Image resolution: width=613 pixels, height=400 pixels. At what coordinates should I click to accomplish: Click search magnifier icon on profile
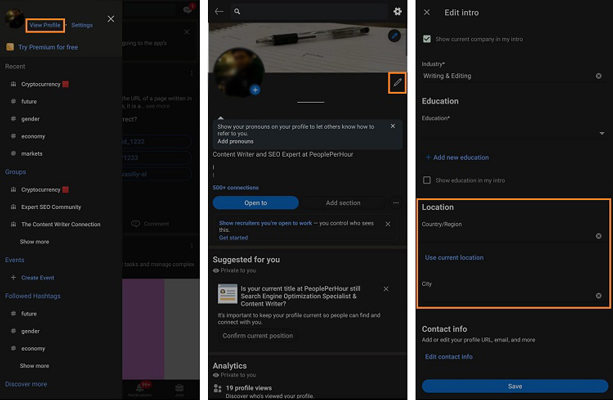(237, 11)
